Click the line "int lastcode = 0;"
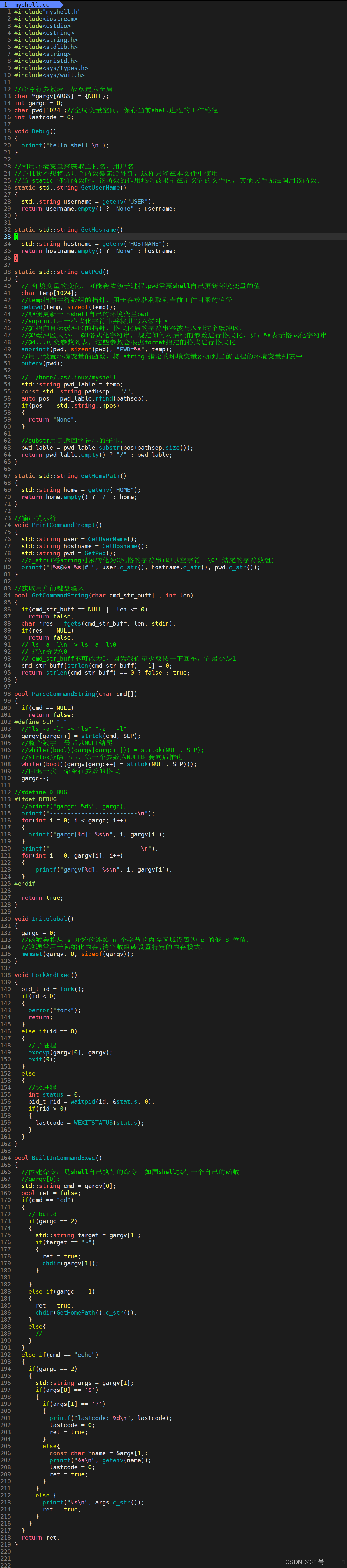This screenshot has width=347, height=1568. click(x=44, y=117)
